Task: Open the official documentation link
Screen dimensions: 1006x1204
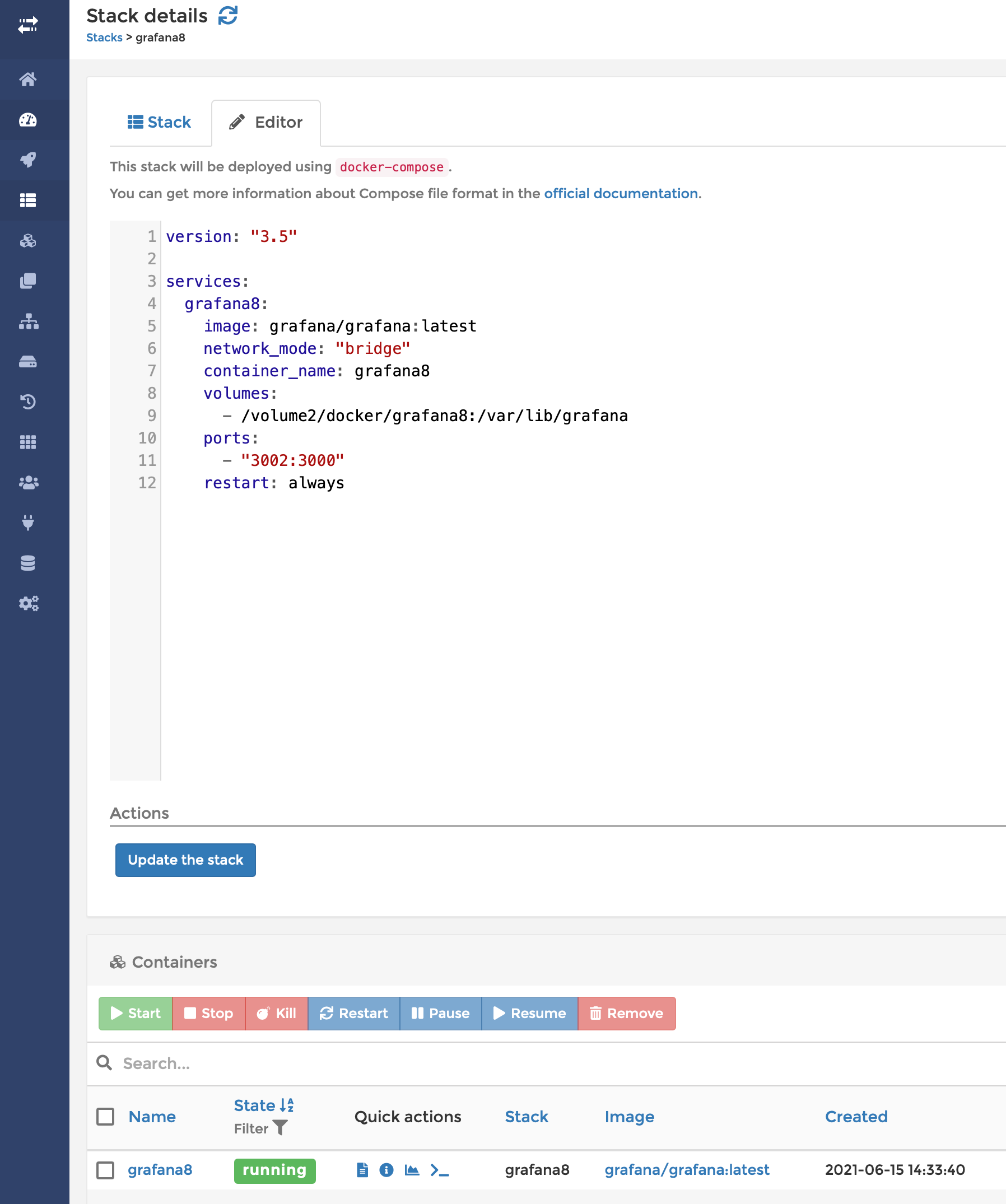Action: [x=621, y=193]
